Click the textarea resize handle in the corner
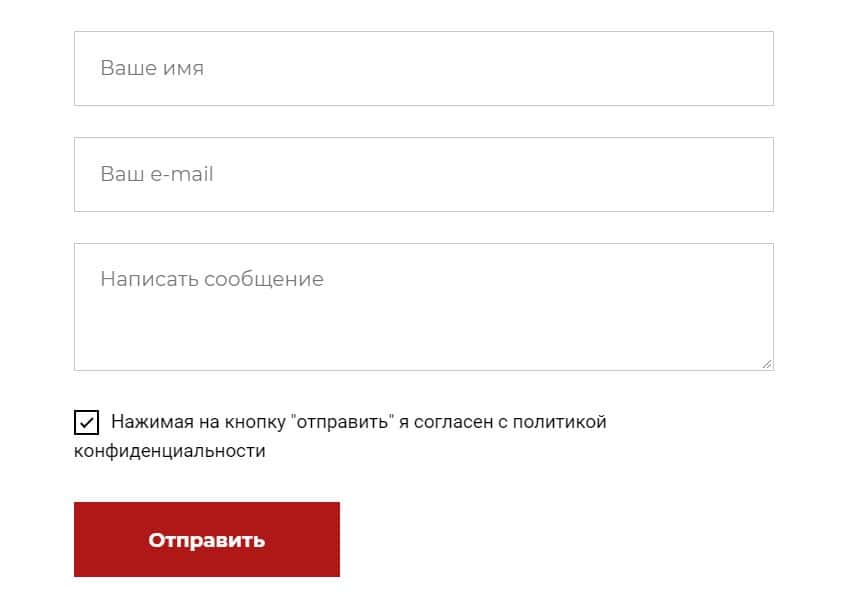 pyautogui.click(x=767, y=364)
